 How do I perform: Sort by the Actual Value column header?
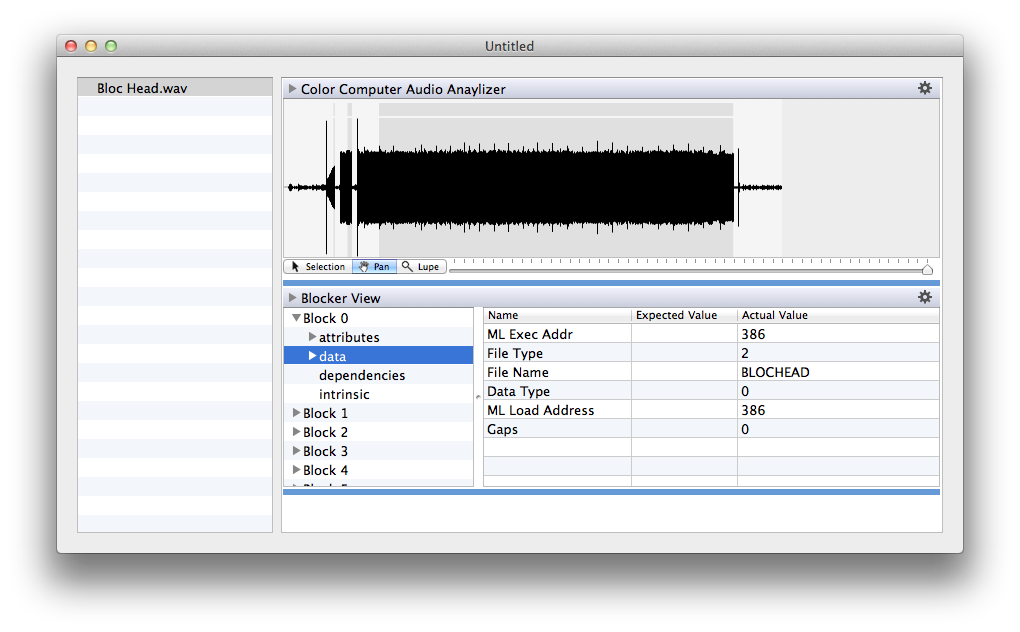(x=839, y=315)
